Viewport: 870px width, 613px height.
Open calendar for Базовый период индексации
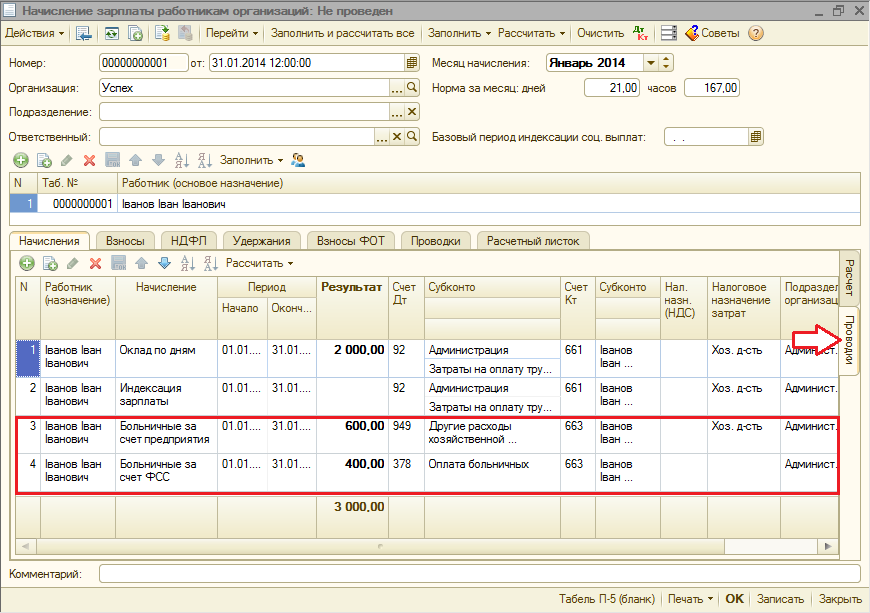(756, 136)
